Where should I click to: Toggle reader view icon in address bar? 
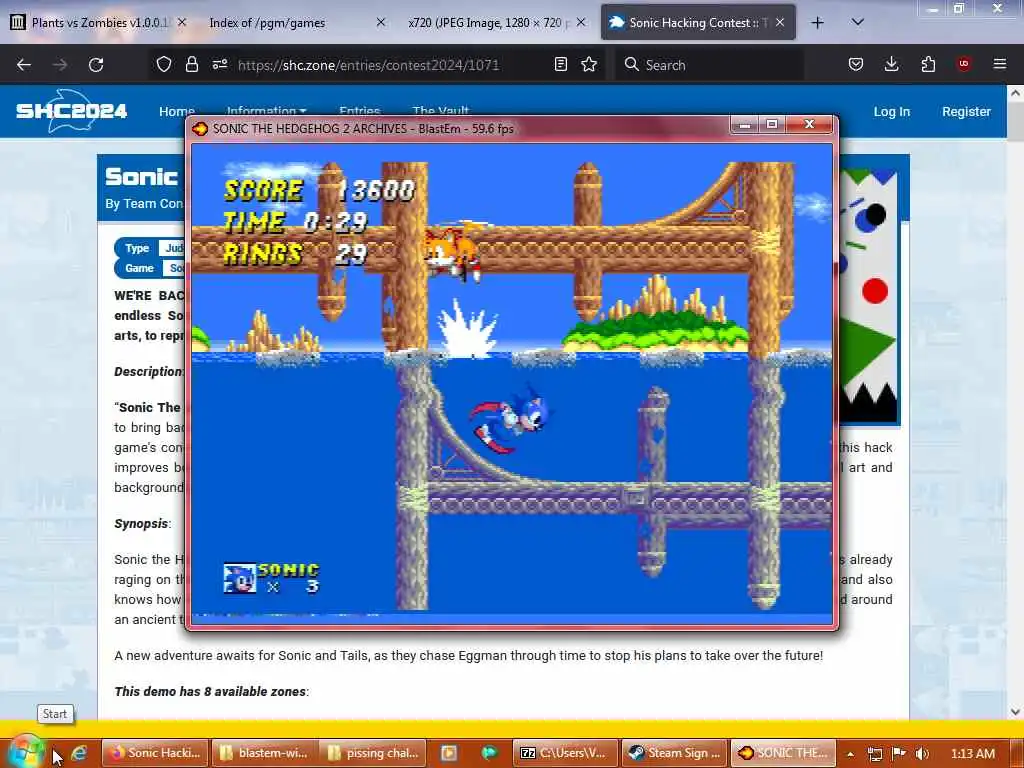(x=560, y=64)
